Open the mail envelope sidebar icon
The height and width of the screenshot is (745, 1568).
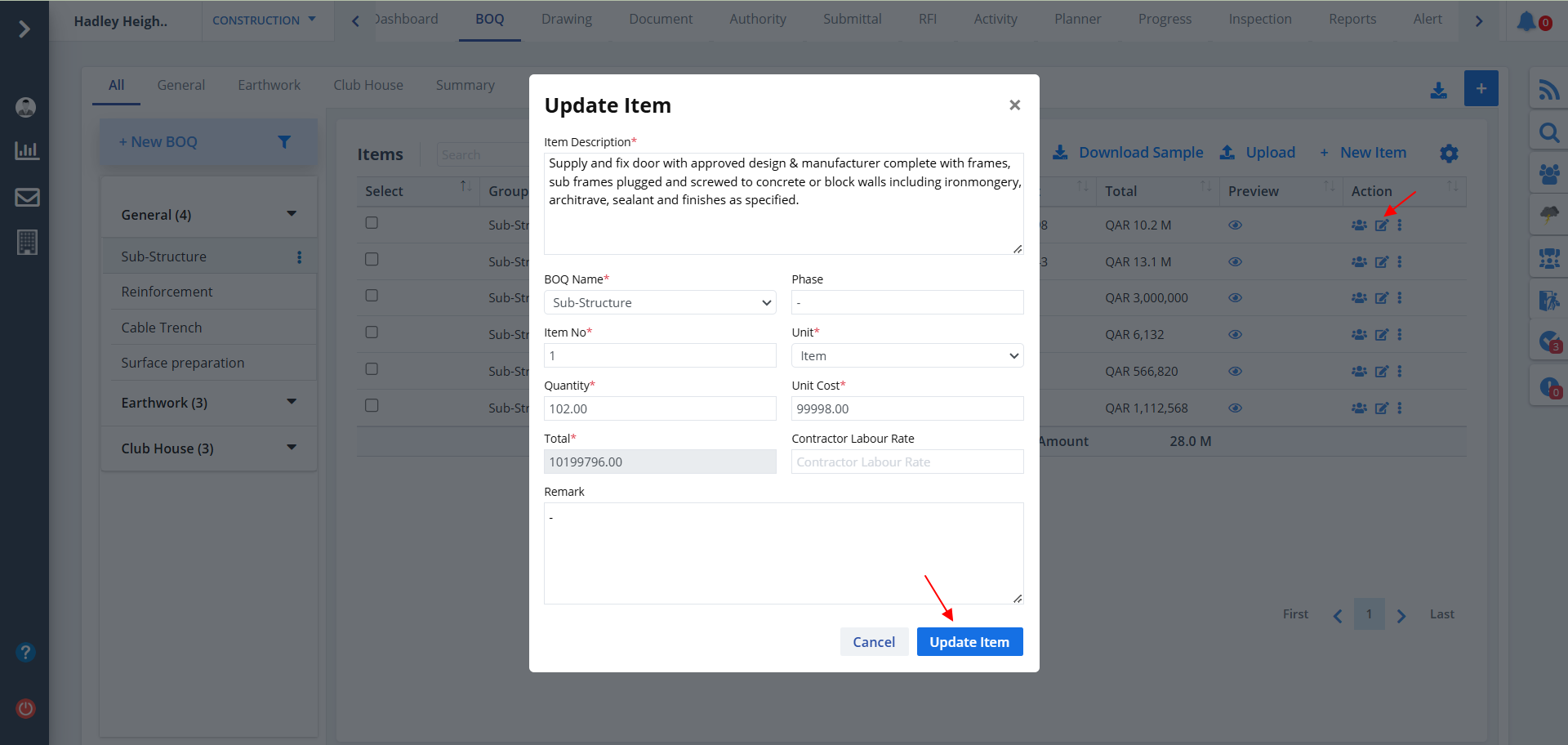point(27,197)
